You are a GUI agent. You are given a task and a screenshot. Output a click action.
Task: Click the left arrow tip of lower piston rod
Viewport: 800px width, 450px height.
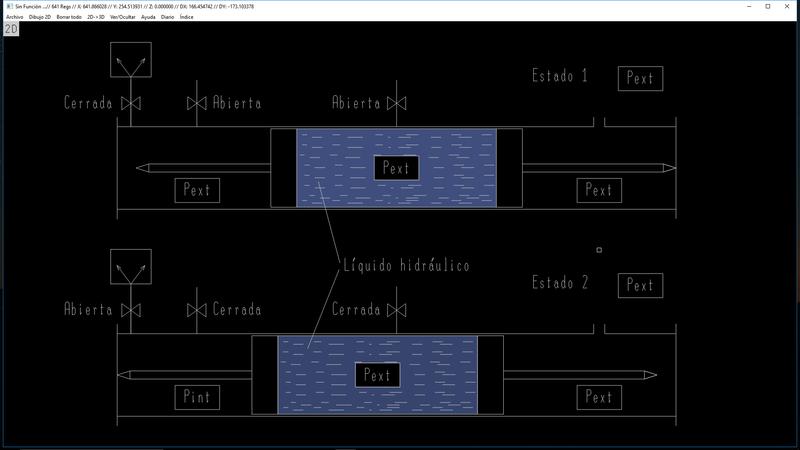pyautogui.click(x=122, y=375)
